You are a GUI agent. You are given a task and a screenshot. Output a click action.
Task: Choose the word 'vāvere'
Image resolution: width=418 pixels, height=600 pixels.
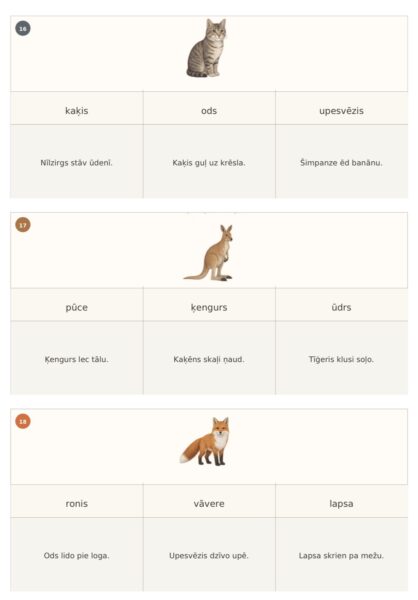[209, 504]
